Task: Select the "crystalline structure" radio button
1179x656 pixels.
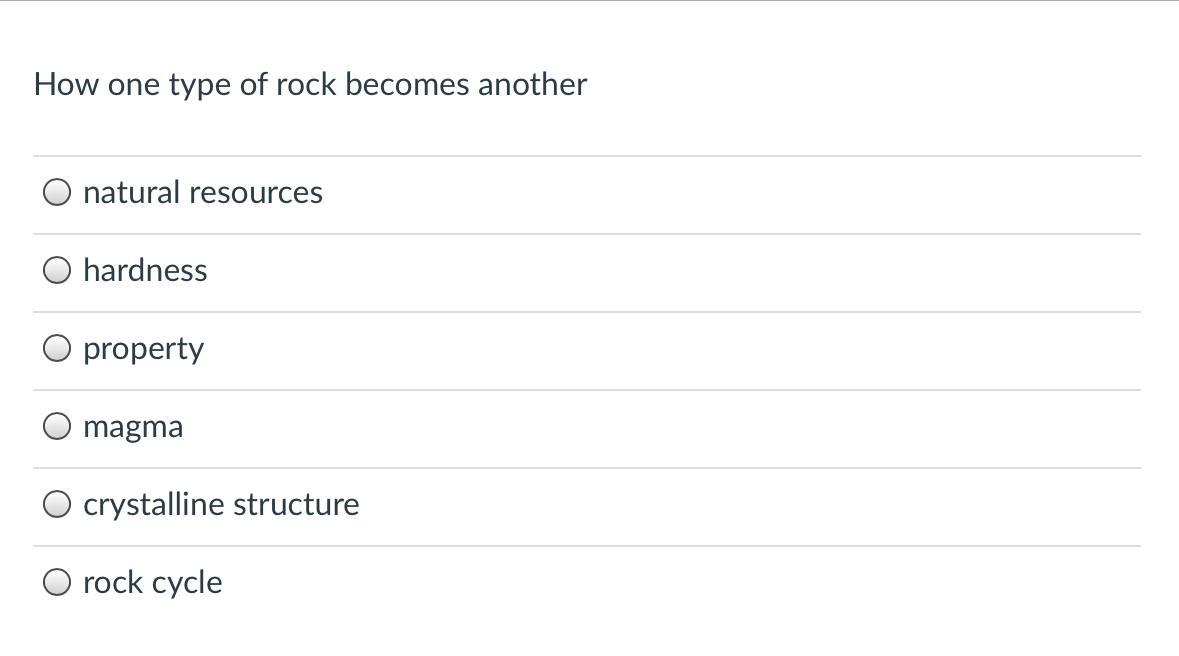Action: (x=57, y=504)
